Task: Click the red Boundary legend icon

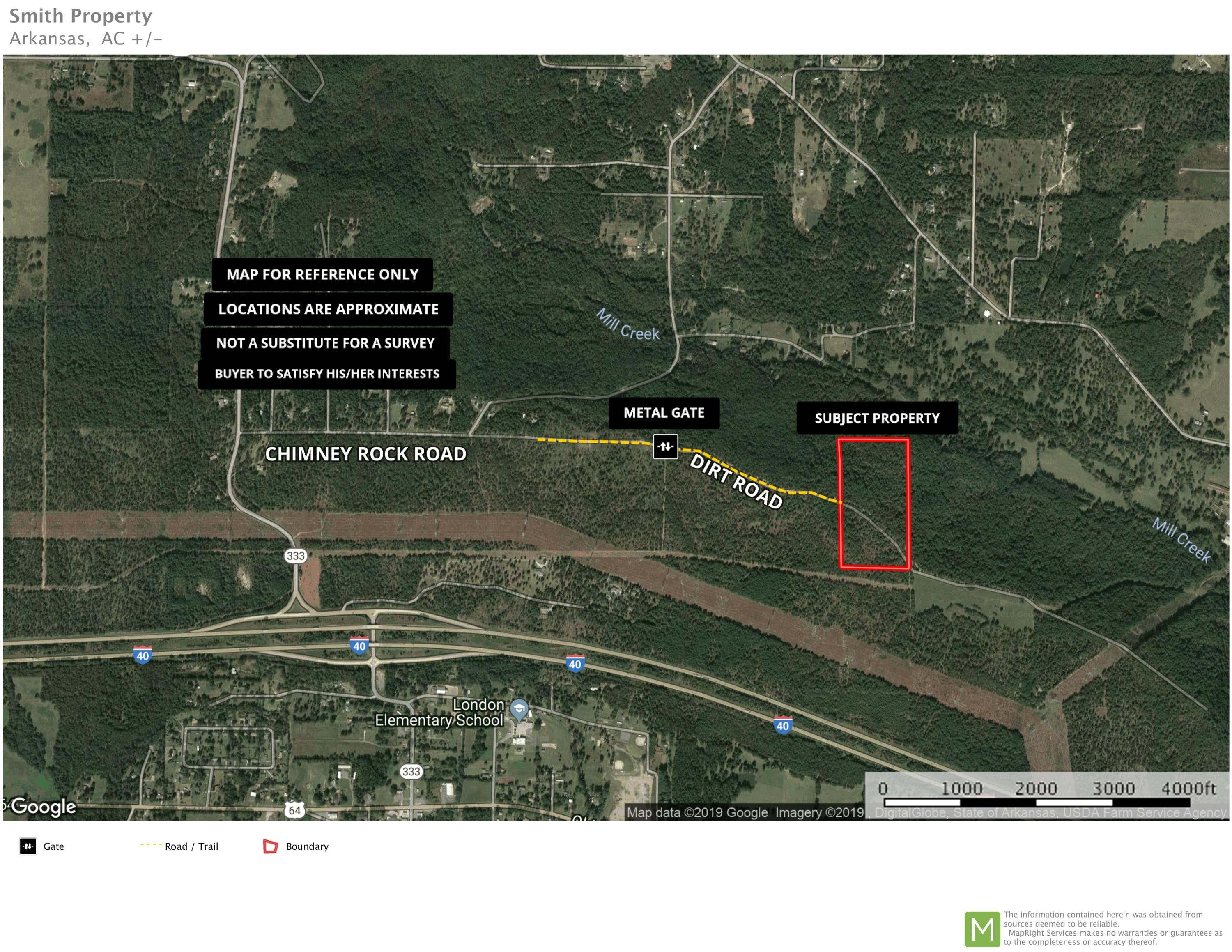Action: point(271,846)
